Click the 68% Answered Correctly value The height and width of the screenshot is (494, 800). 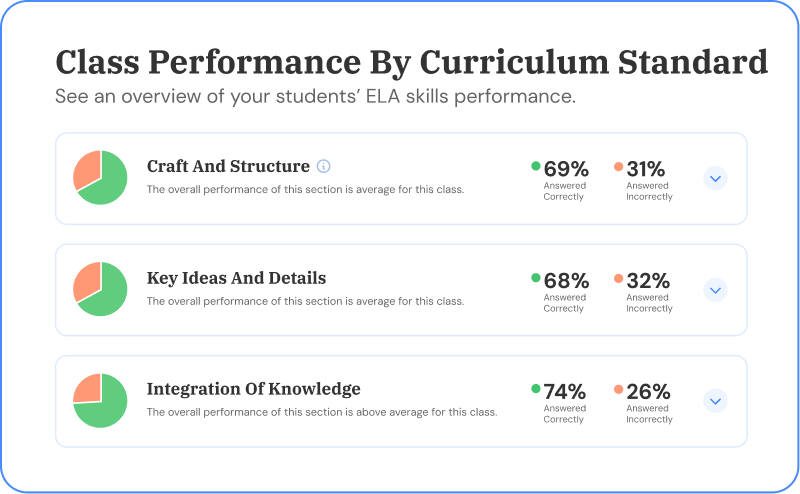[x=566, y=281]
